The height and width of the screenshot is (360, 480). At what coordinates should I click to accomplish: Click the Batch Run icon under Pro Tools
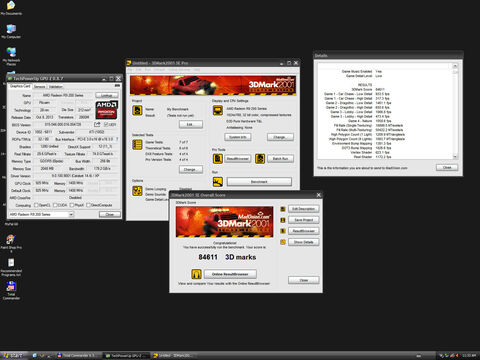(260, 159)
